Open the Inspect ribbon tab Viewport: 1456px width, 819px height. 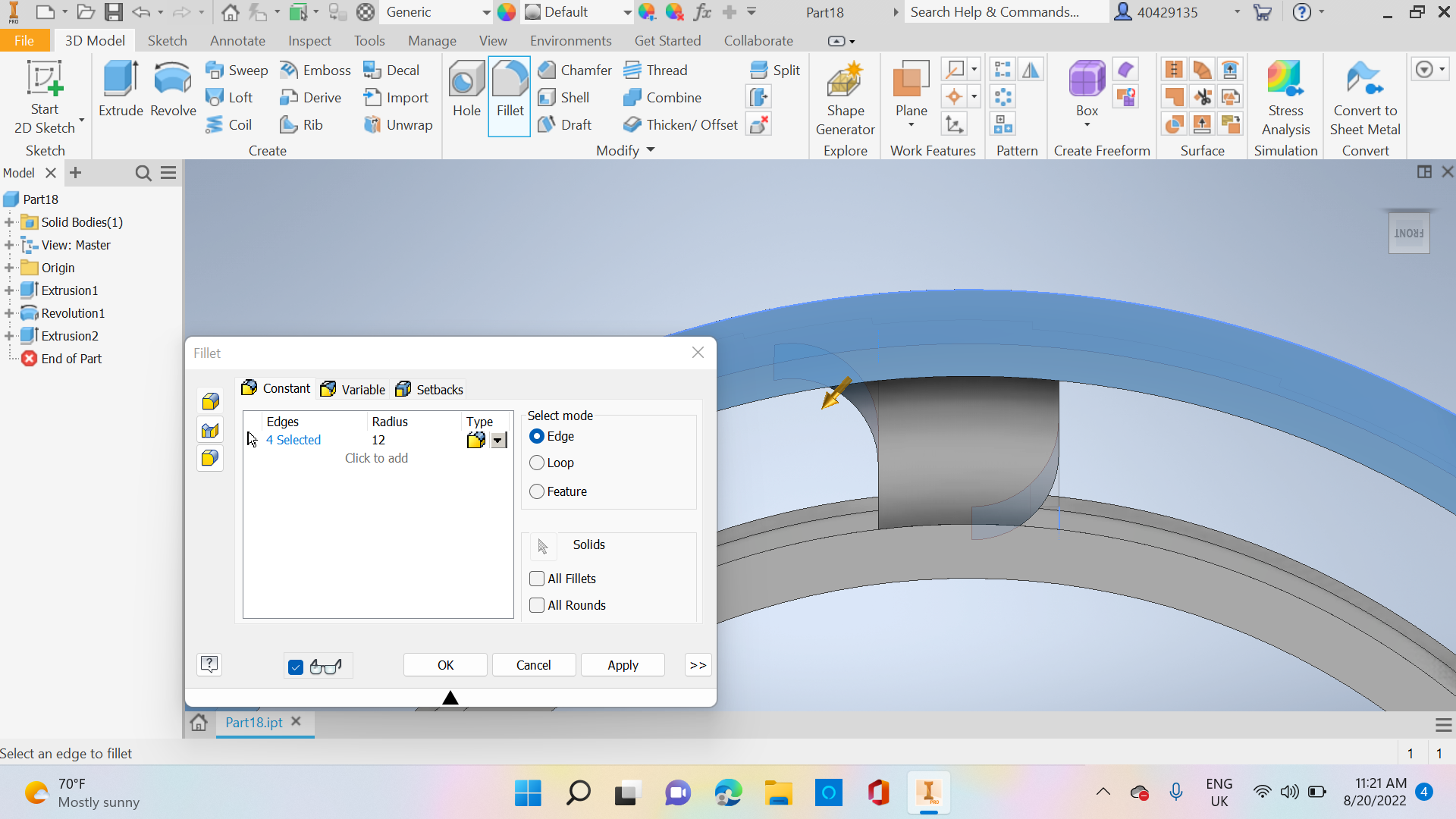[x=309, y=41]
